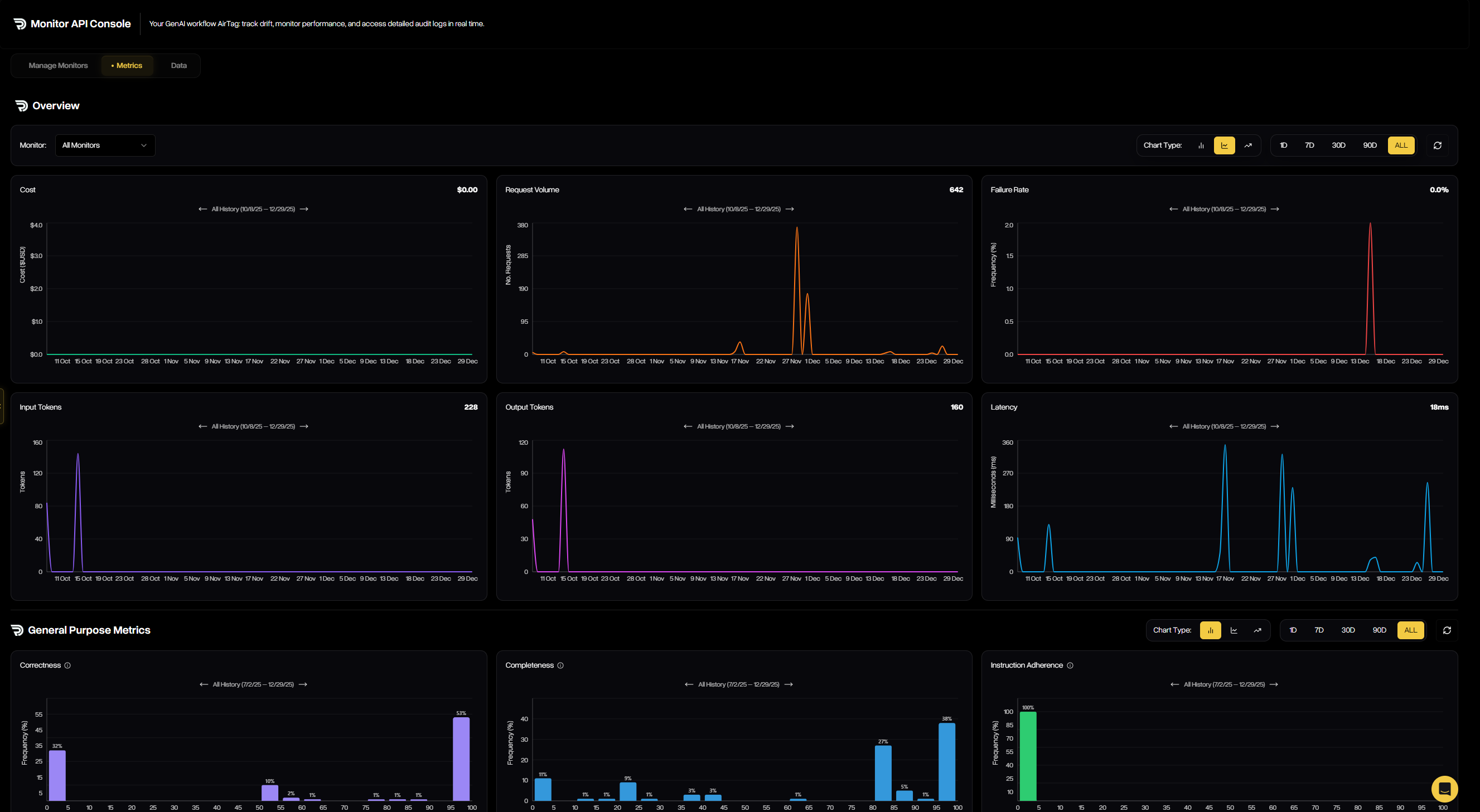Switch to the Data tab
Viewport: 1480px width, 812px height.
tap(178, 65)
